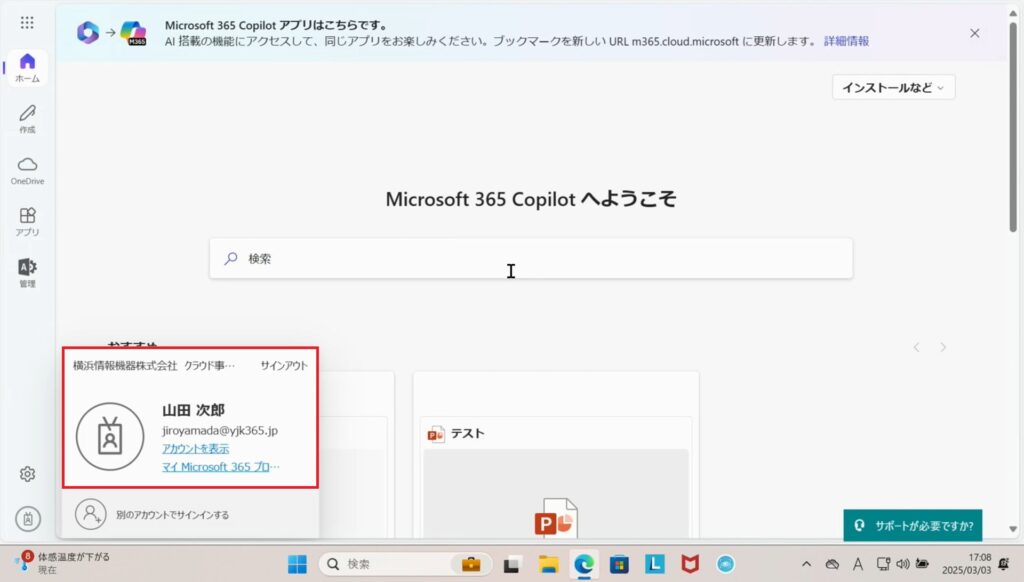Click the 横浜情報機器株式会社 organization text
The image size is (1024, 582).
pos(125,366)
